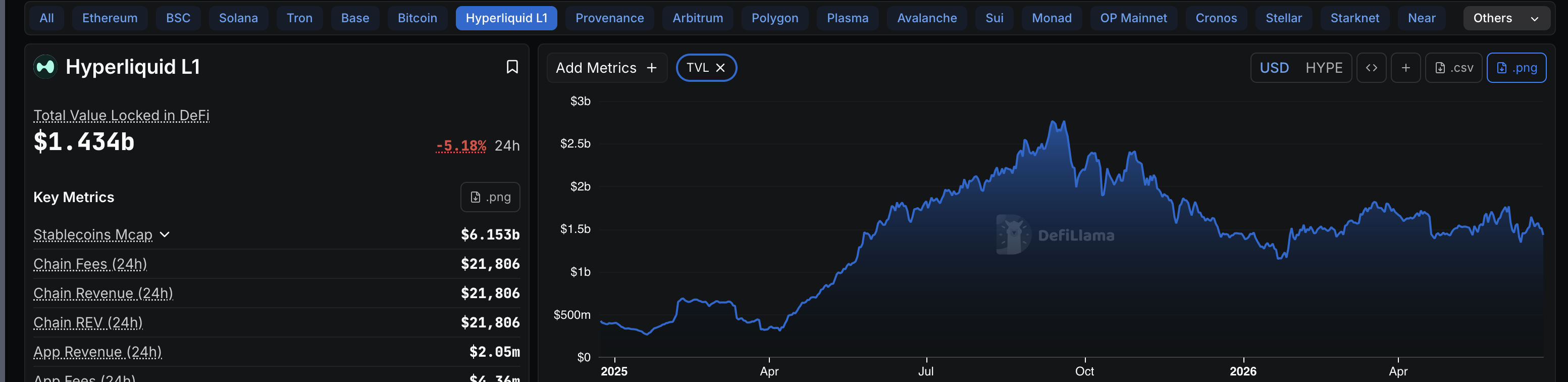The height and width of the screenshot is (382, 1568).
Task: Select the Ethereum chain tab
Action: tap(110, 18)
